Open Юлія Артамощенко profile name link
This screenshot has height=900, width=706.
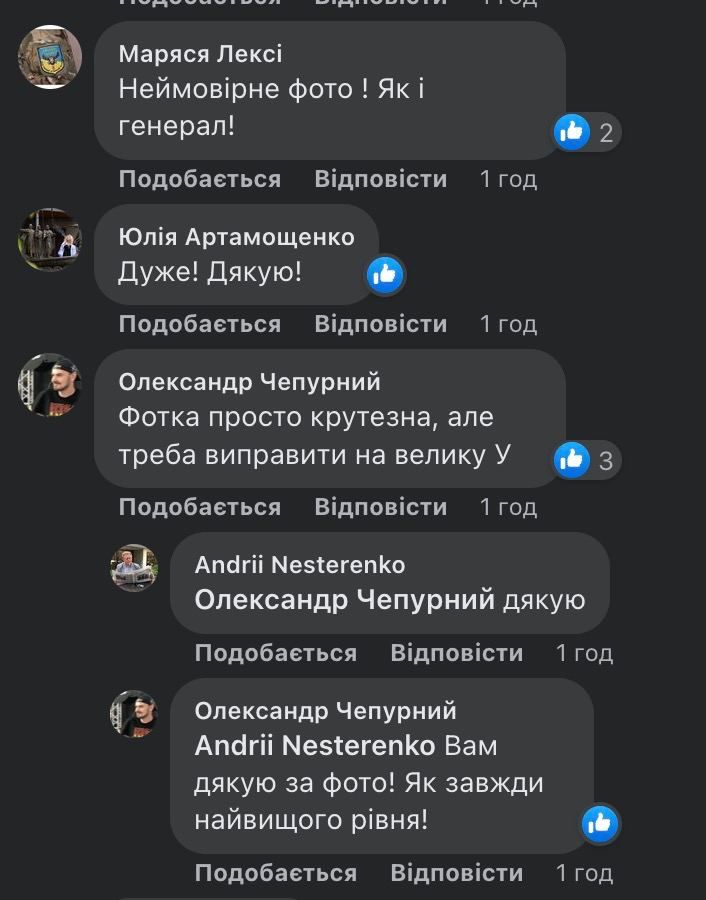236,237
